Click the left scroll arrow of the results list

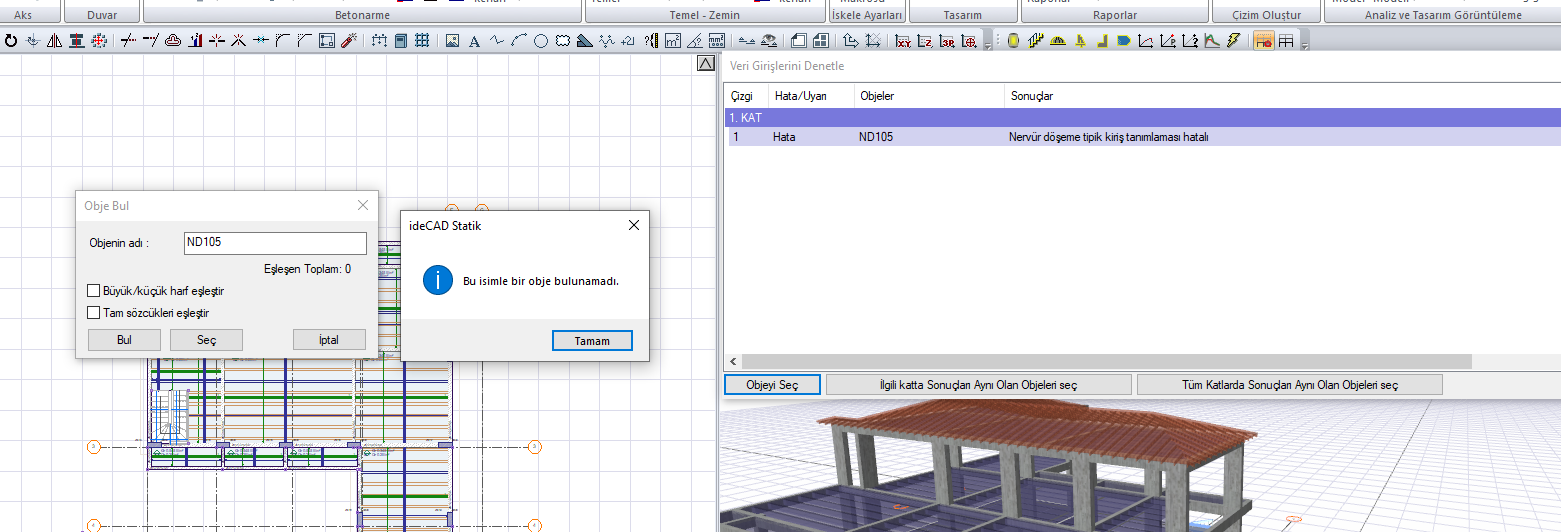(x=733, y=361)
